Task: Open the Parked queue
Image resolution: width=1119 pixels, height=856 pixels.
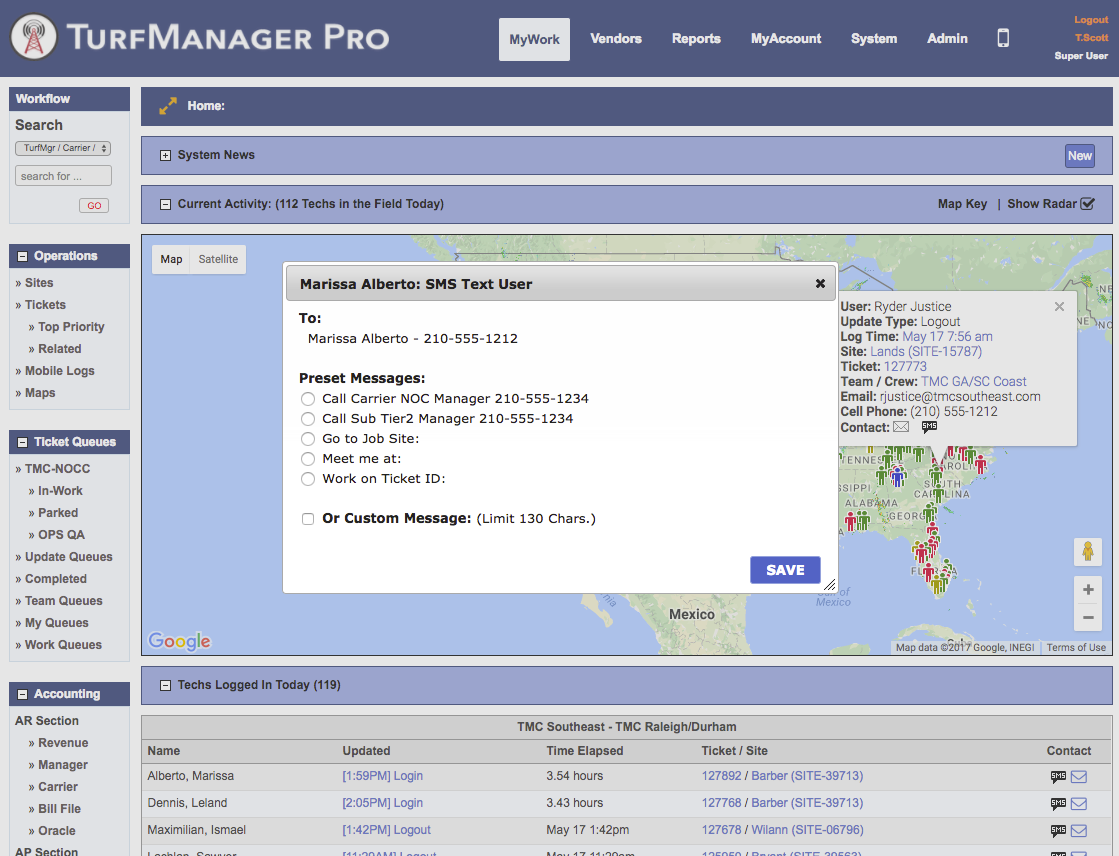Action: (x=58, y=513)
